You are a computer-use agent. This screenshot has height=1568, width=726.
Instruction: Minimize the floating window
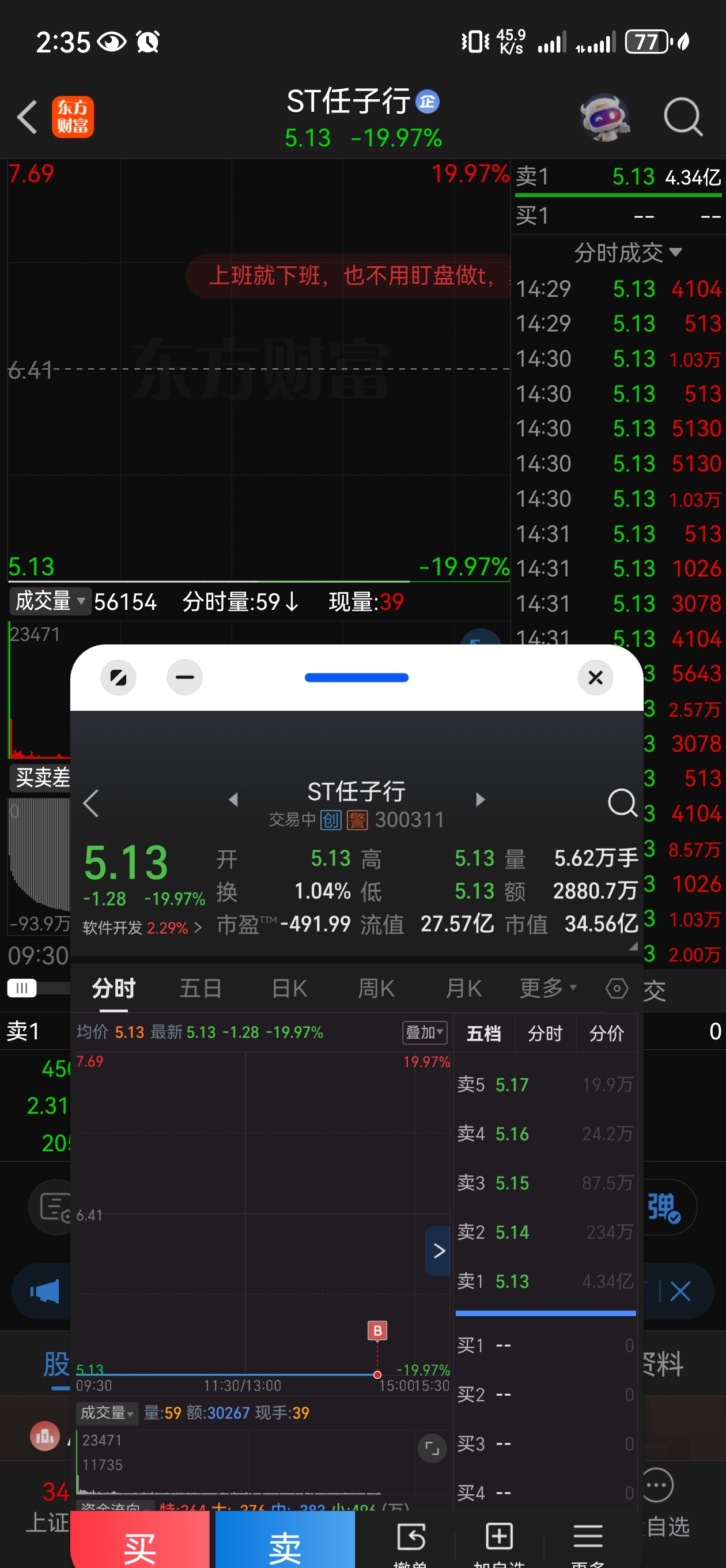(184, 677)
